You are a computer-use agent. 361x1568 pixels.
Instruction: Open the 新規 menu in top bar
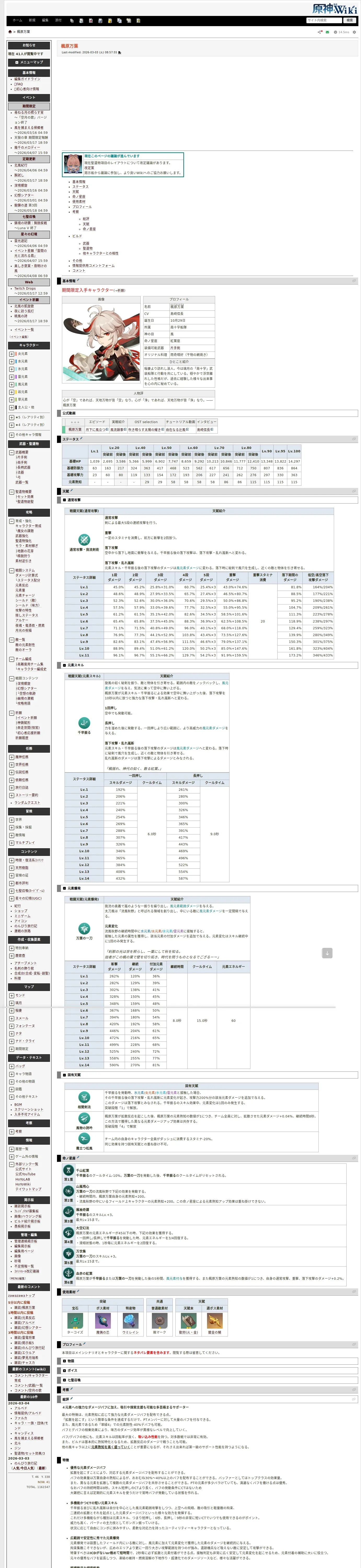coord(32,20)
